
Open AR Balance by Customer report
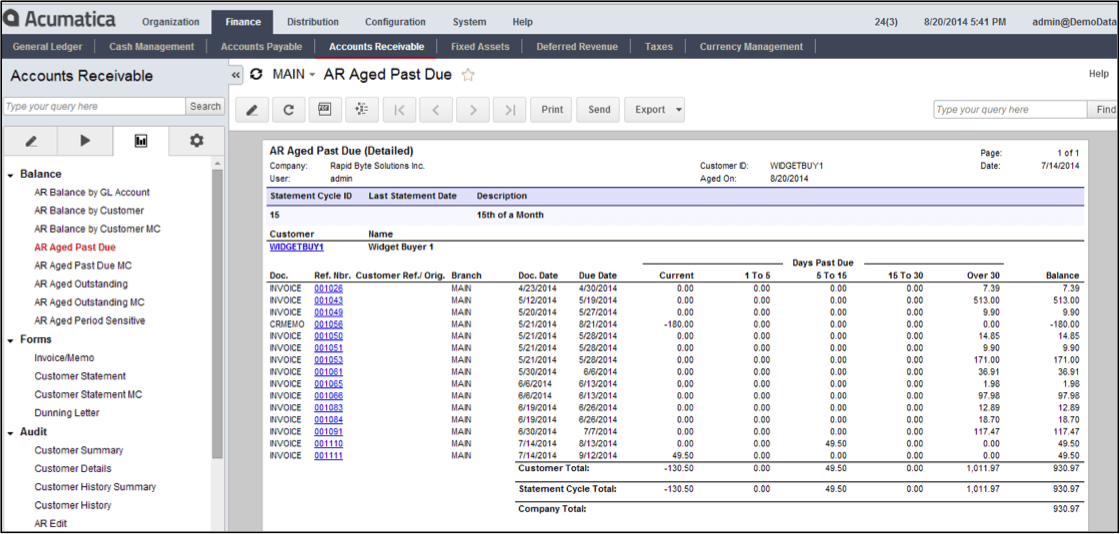pos(89,211)
